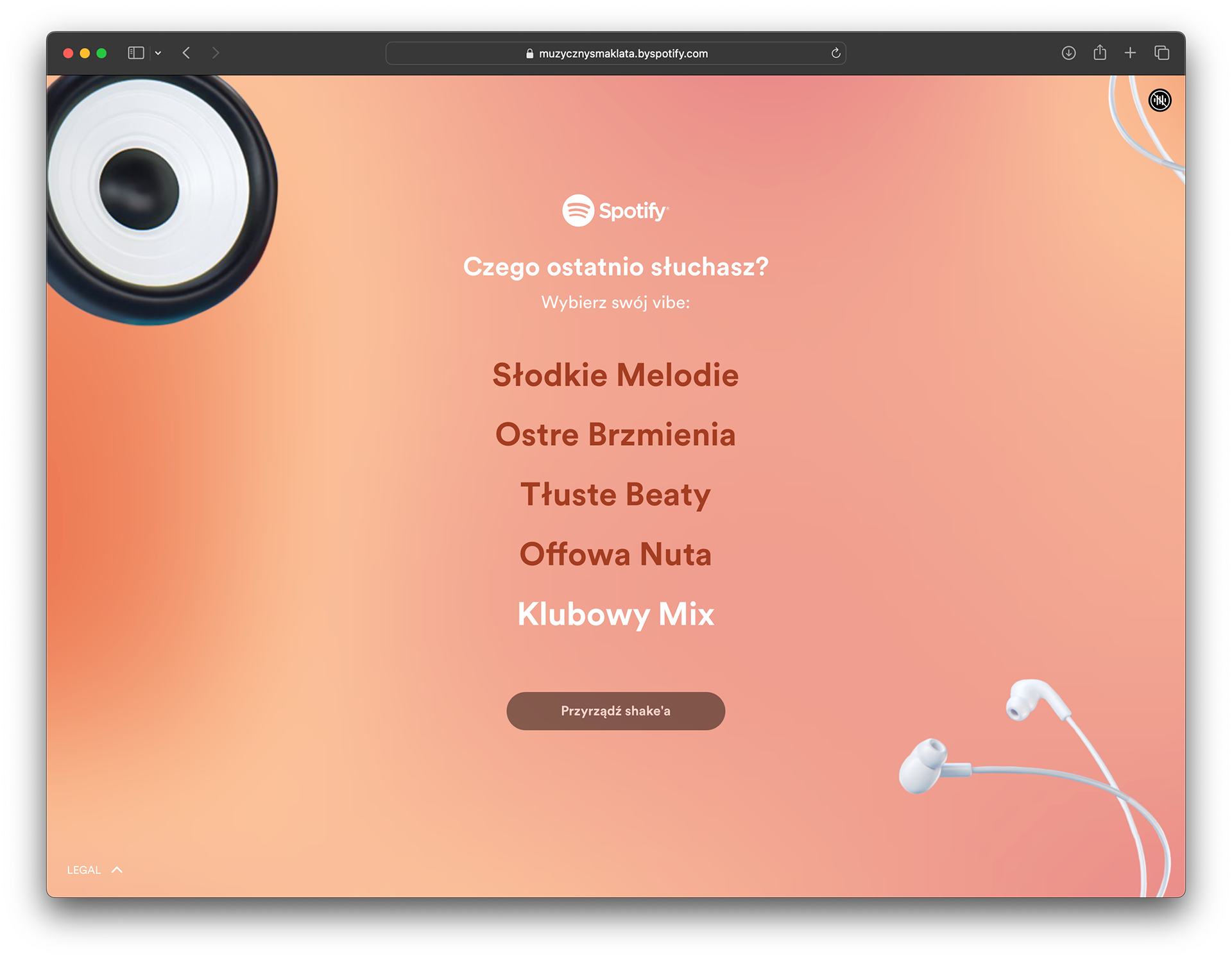The height and width of the screenshot is (959, 1232).
Task: Toggle the Safari sidebar button
Action: [x=136, y=53]
